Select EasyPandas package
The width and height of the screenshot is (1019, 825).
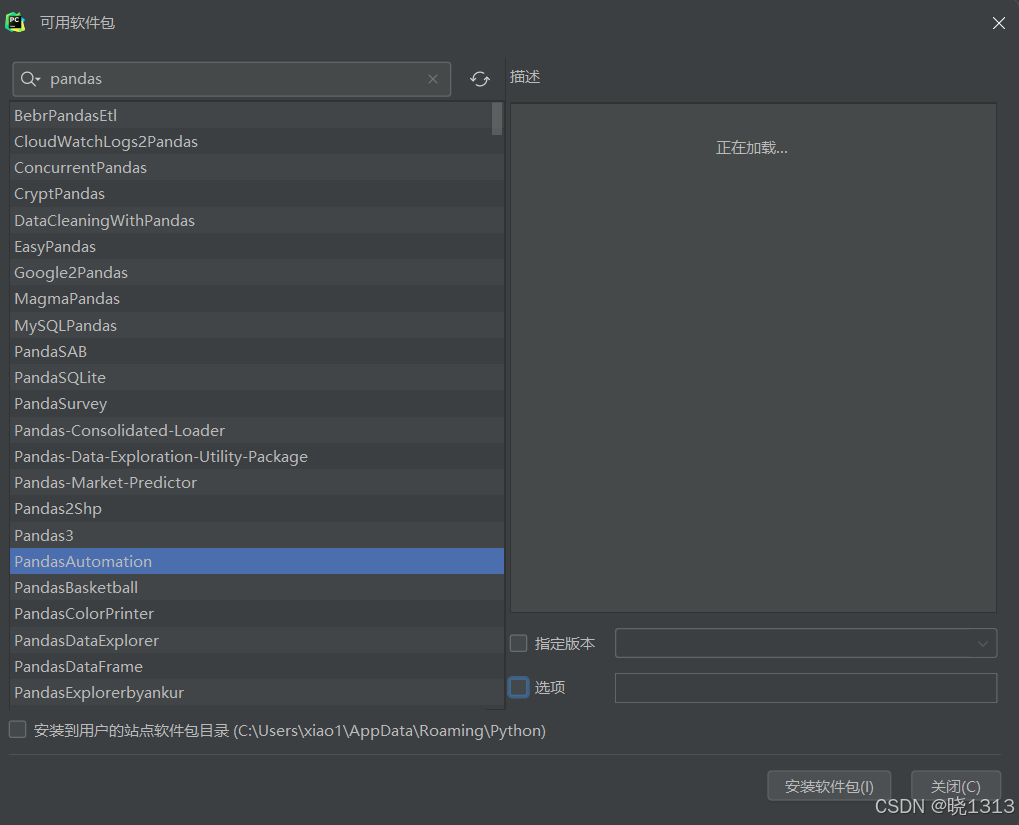[257, 246]
